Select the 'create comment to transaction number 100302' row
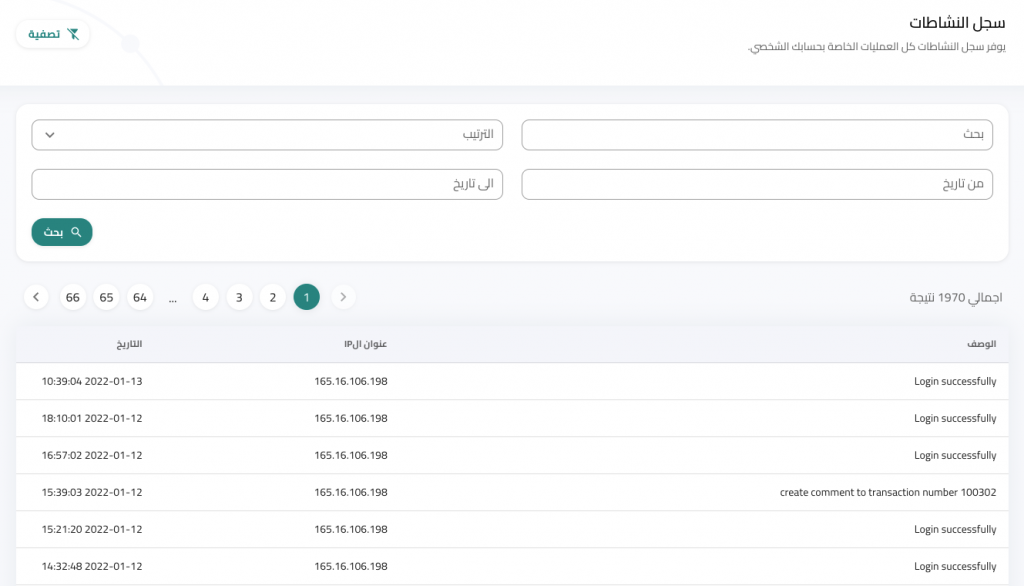Image resolution: width=1024 pixels, height=586 pixels. [x=888, y=492]
